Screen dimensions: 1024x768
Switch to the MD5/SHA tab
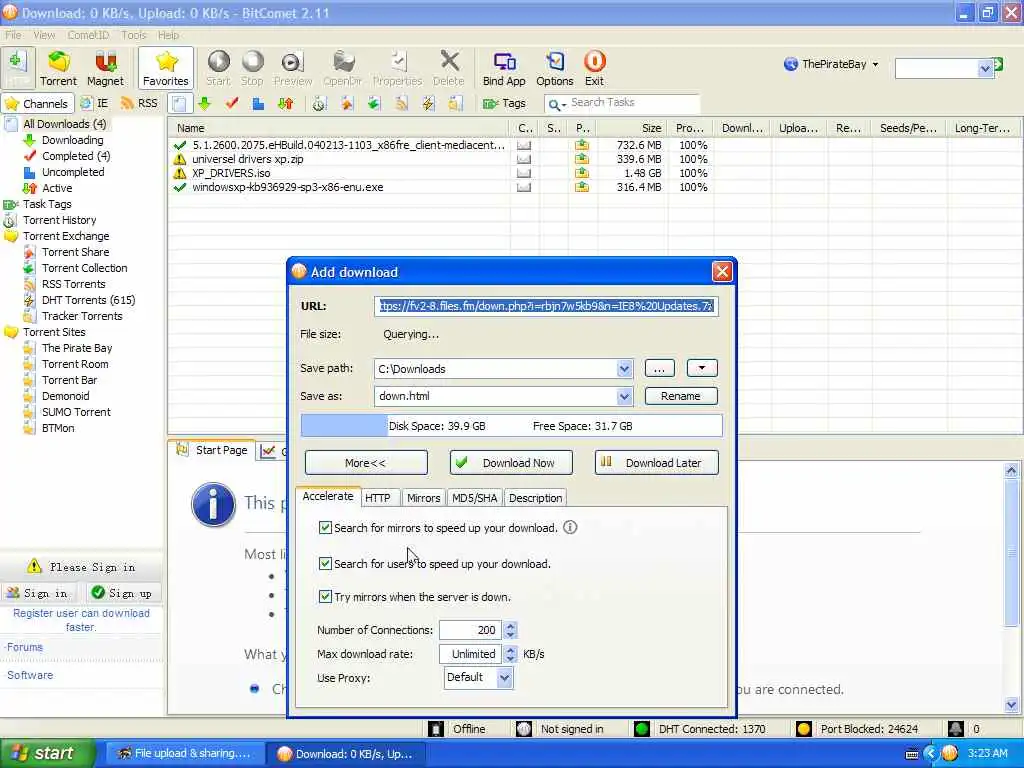475,498
